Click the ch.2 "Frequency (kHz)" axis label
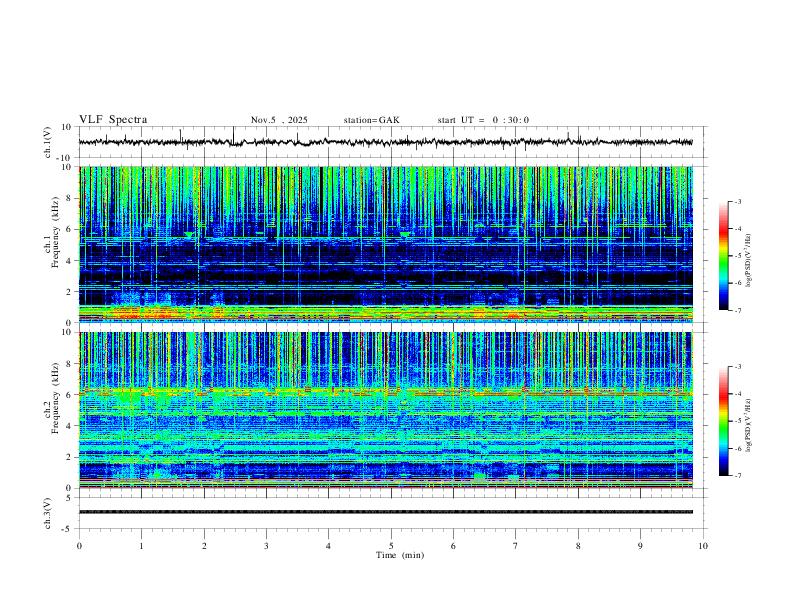Viewport: 792px width, 612px height. coord(56,398)
